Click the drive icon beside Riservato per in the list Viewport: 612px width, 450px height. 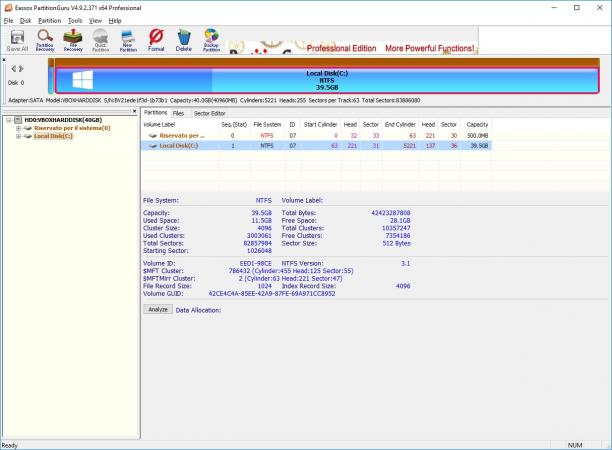point(153,135)
